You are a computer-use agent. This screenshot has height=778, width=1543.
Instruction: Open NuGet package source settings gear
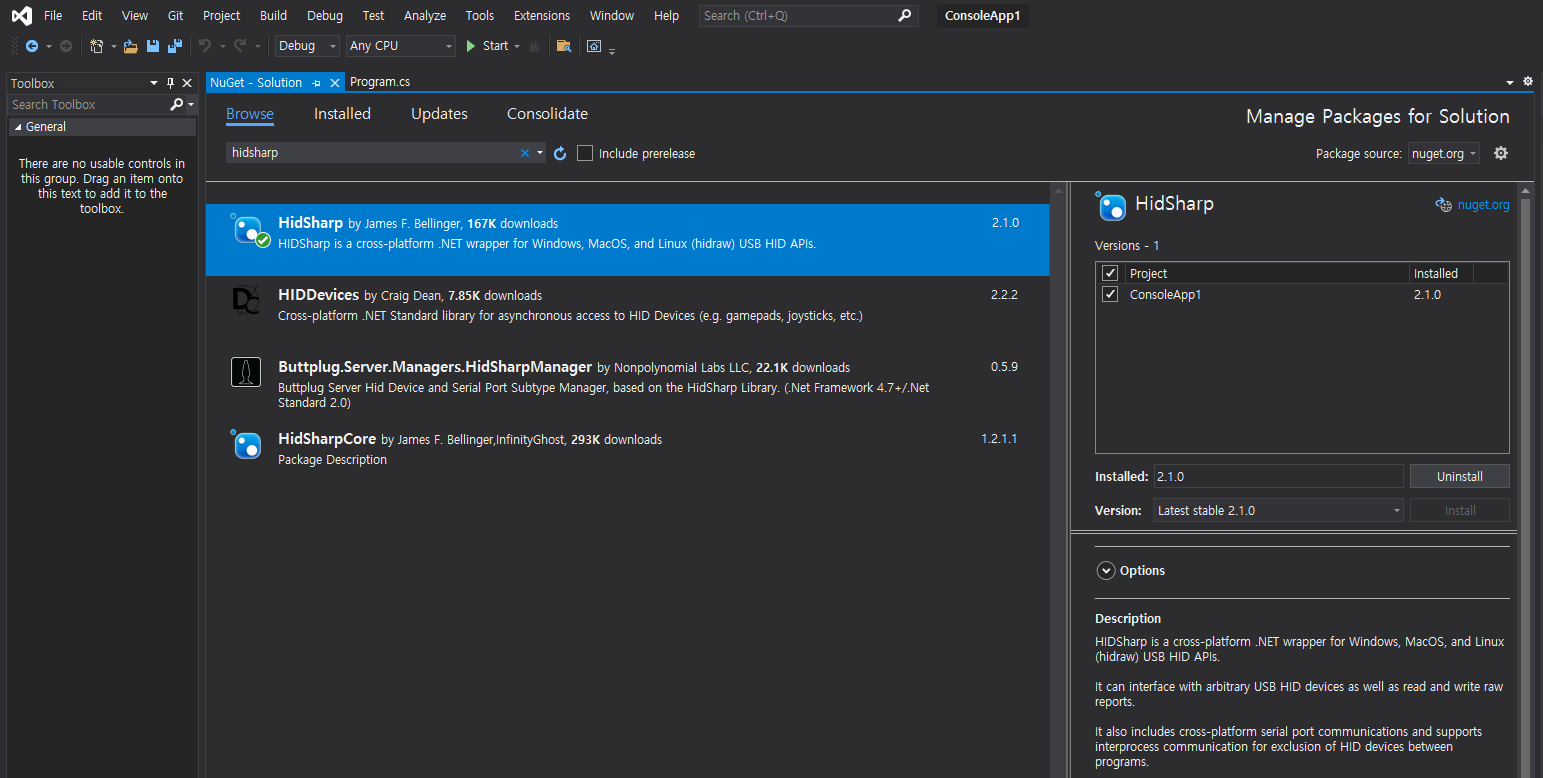[1501, 153]
